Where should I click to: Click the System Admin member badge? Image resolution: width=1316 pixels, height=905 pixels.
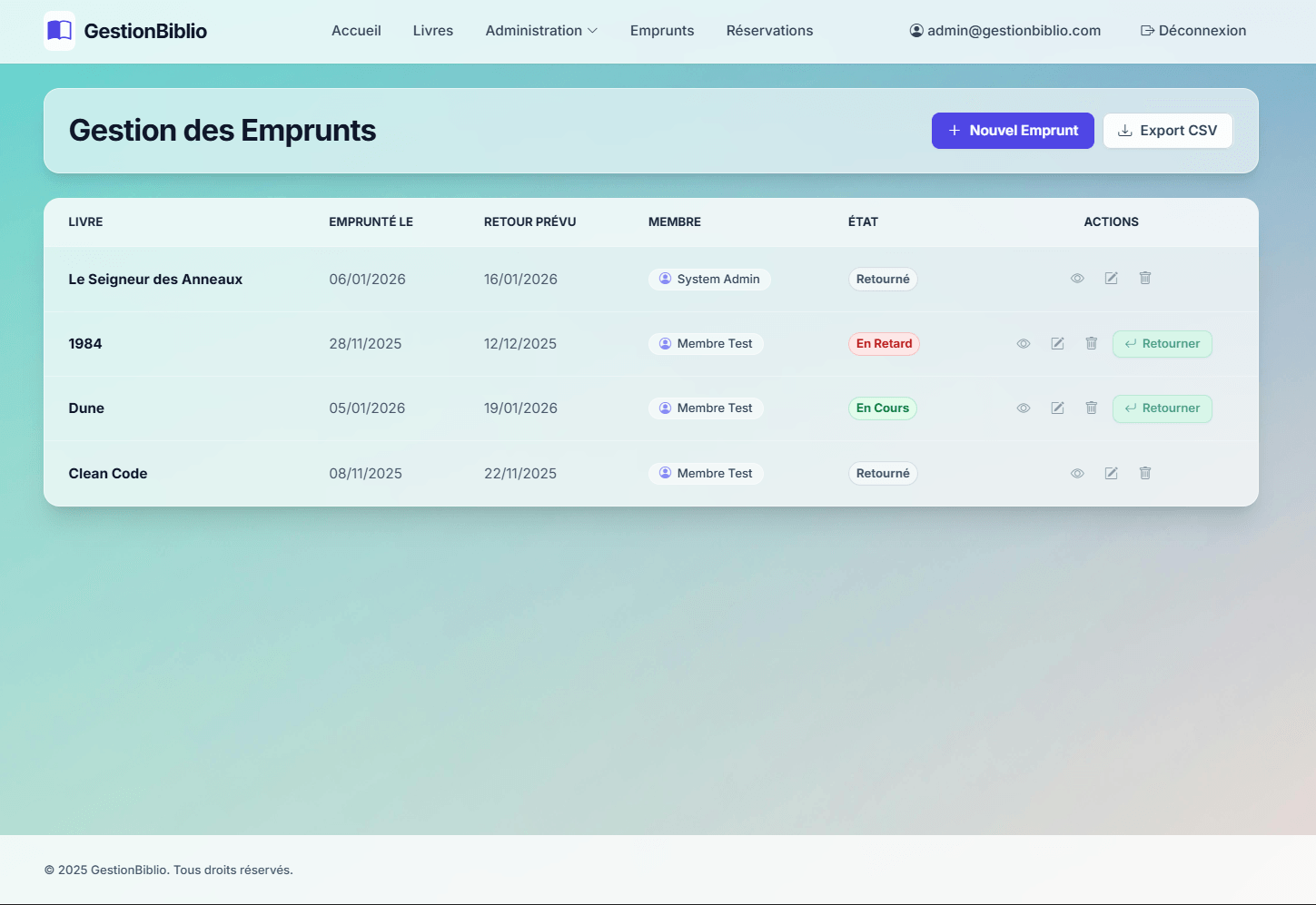709,280
